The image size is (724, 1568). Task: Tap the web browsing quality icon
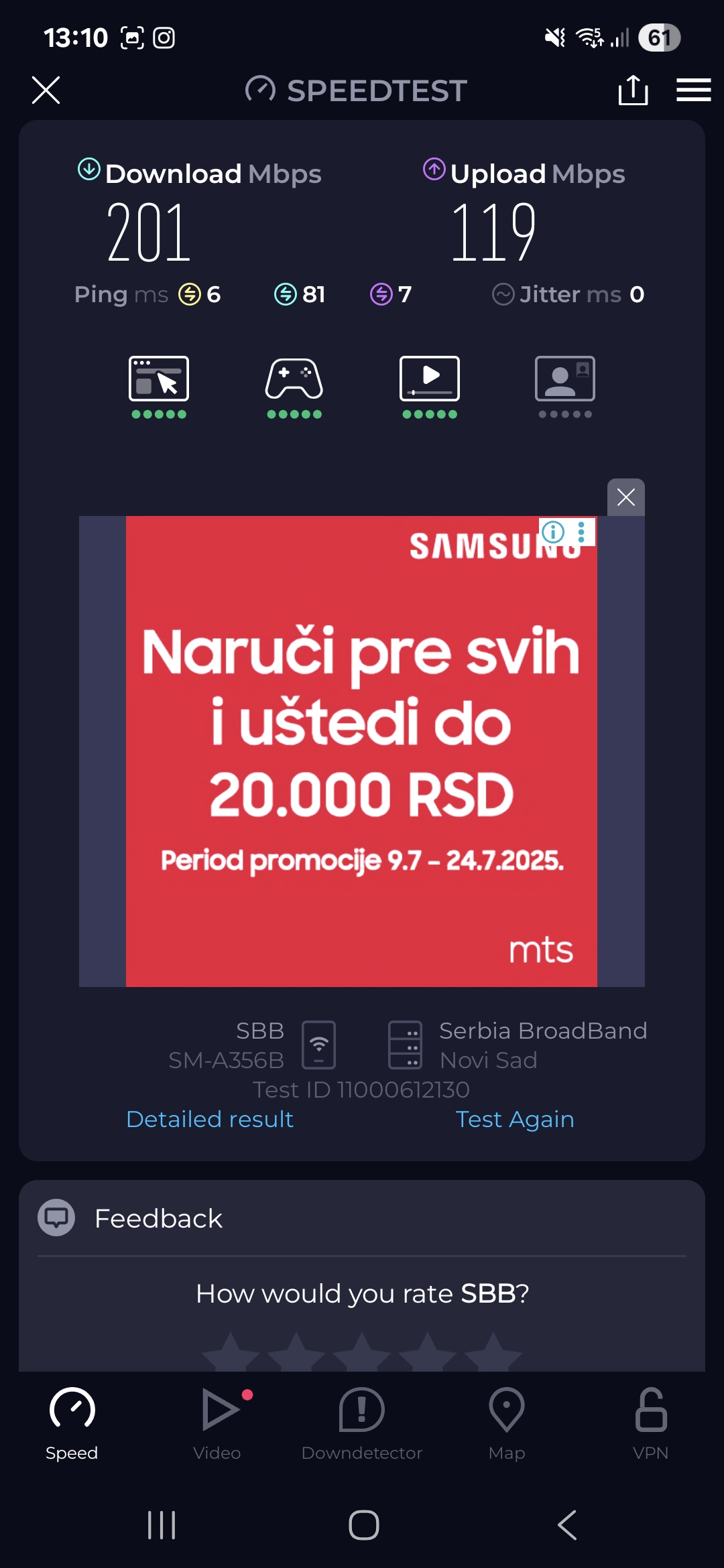coord(159,379)
